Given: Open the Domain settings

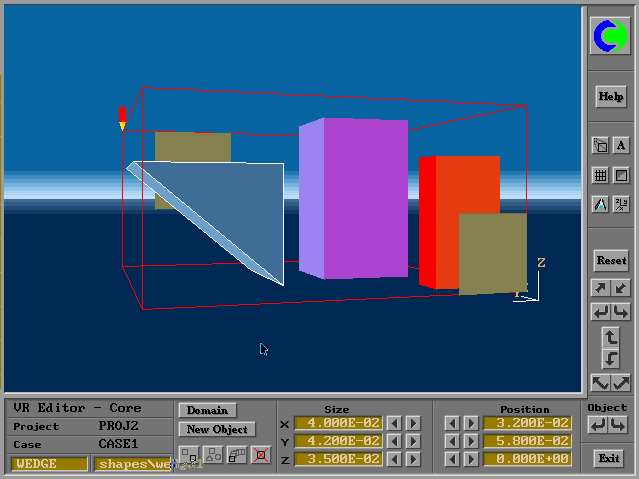Looking at the screenshot, I should [207, 410].
